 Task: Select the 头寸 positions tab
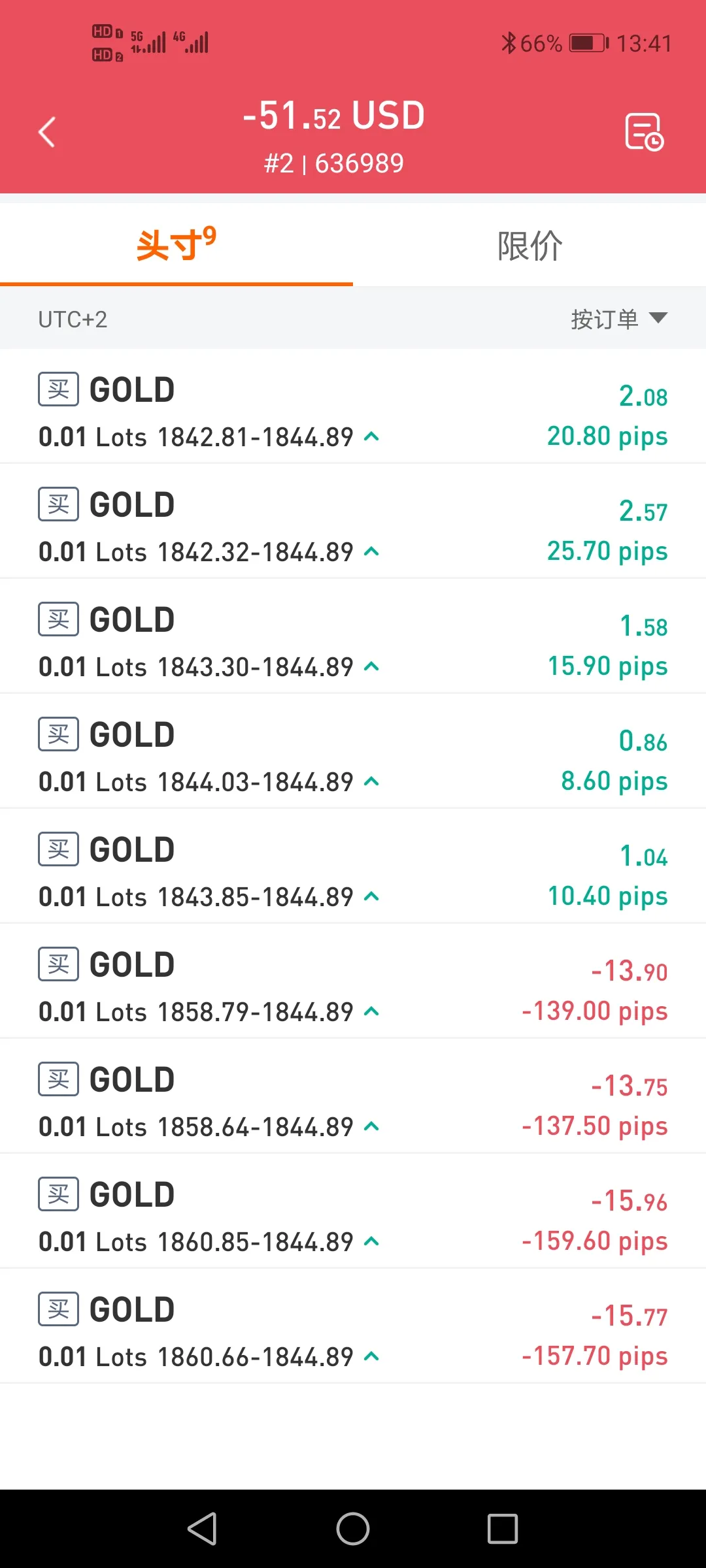176,246
